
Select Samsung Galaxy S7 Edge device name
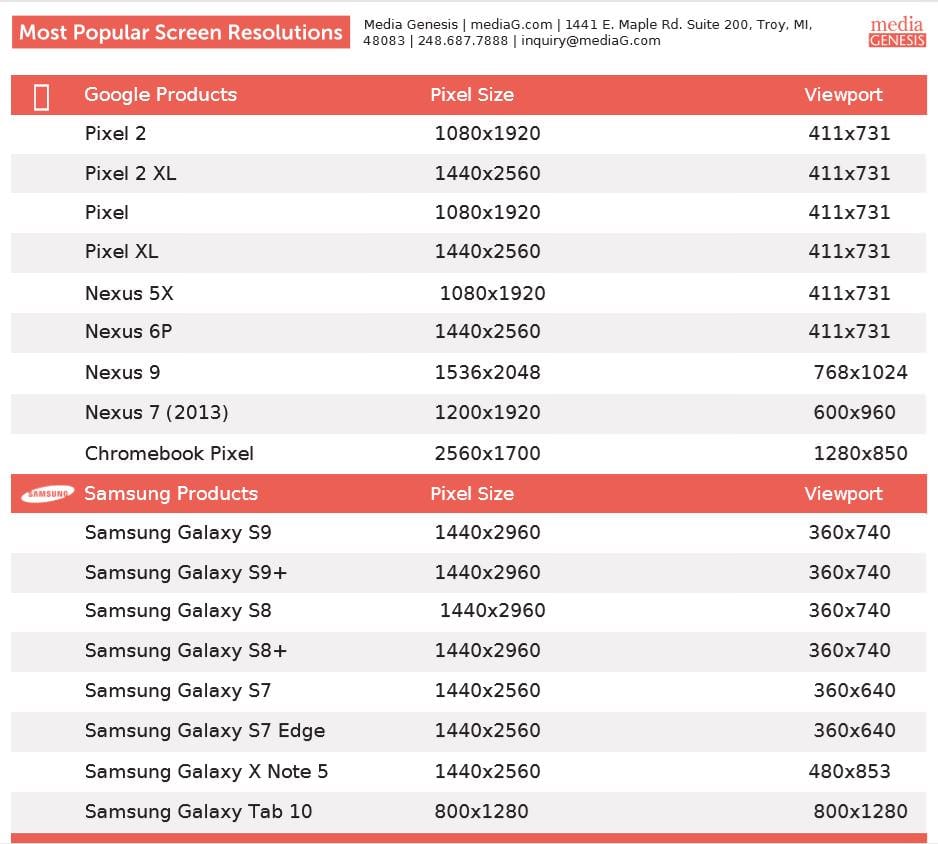(x=204, y=730)
